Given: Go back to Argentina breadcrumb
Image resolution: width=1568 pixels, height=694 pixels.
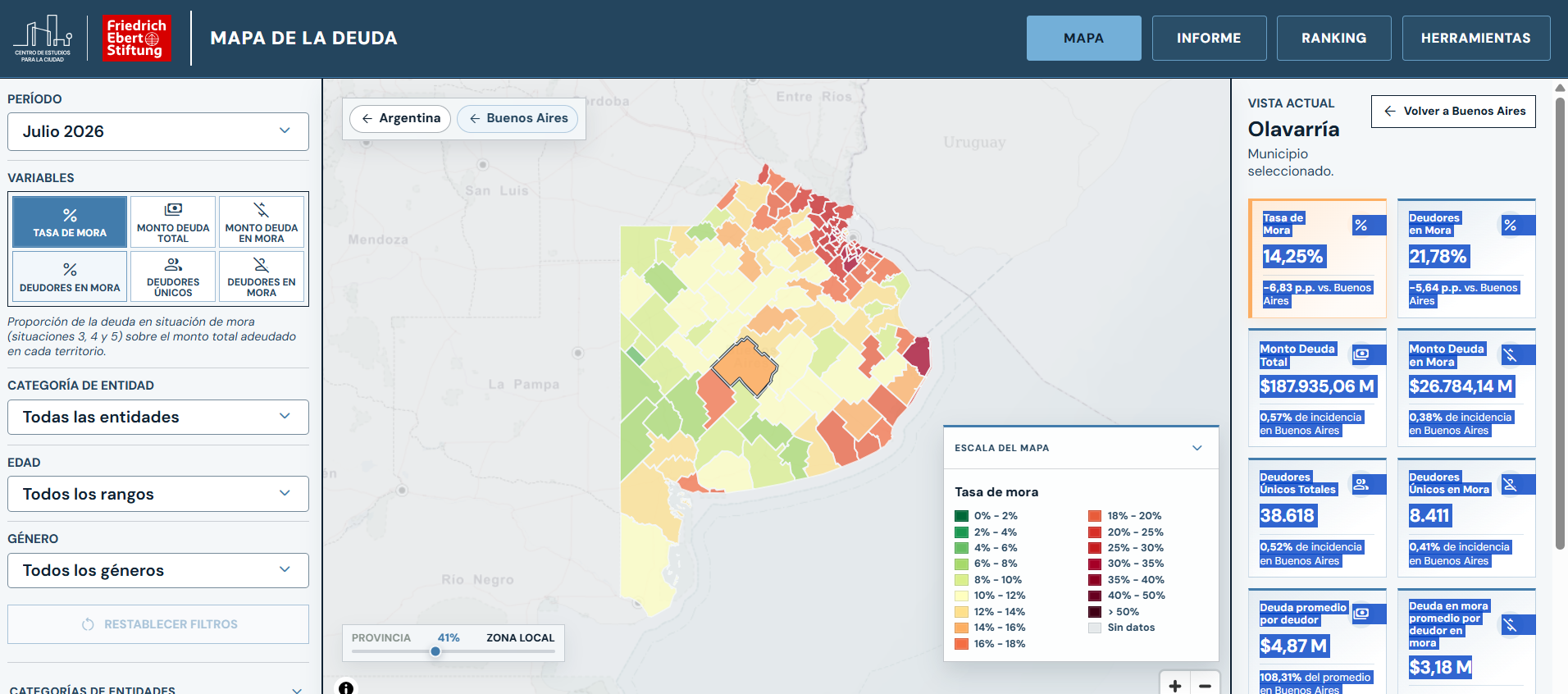Looking at the screenshot, I should 400,118.
